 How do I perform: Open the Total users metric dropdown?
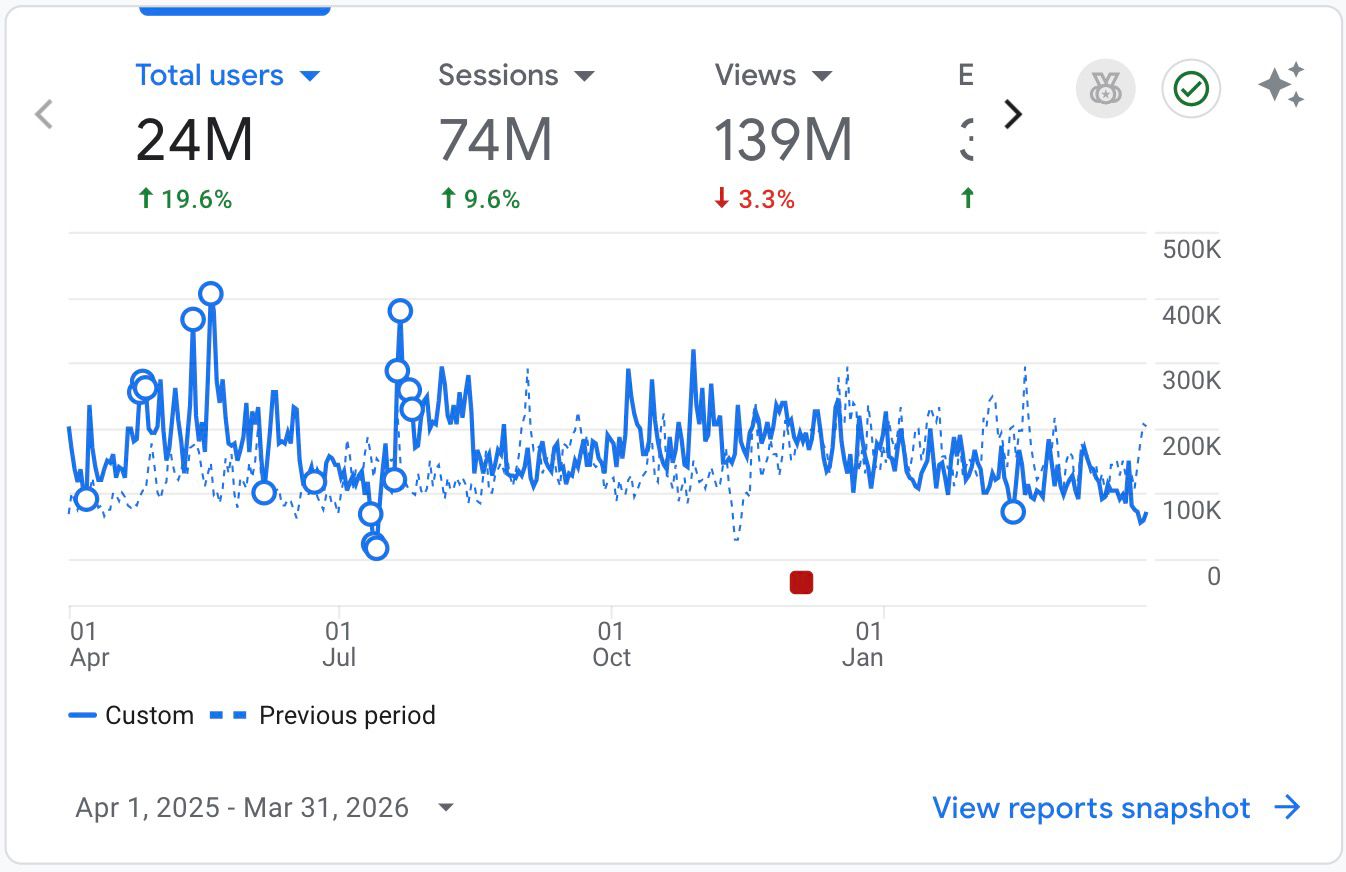pyautogui.click(x=310, y=76)
